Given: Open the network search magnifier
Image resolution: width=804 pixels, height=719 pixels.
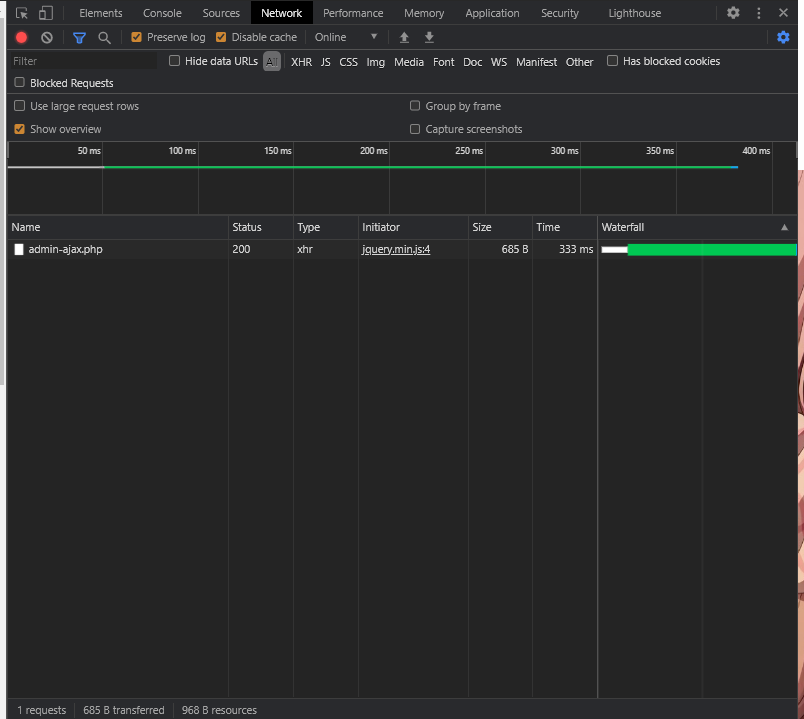Looking at the screenshot, I should coord(104,37).
